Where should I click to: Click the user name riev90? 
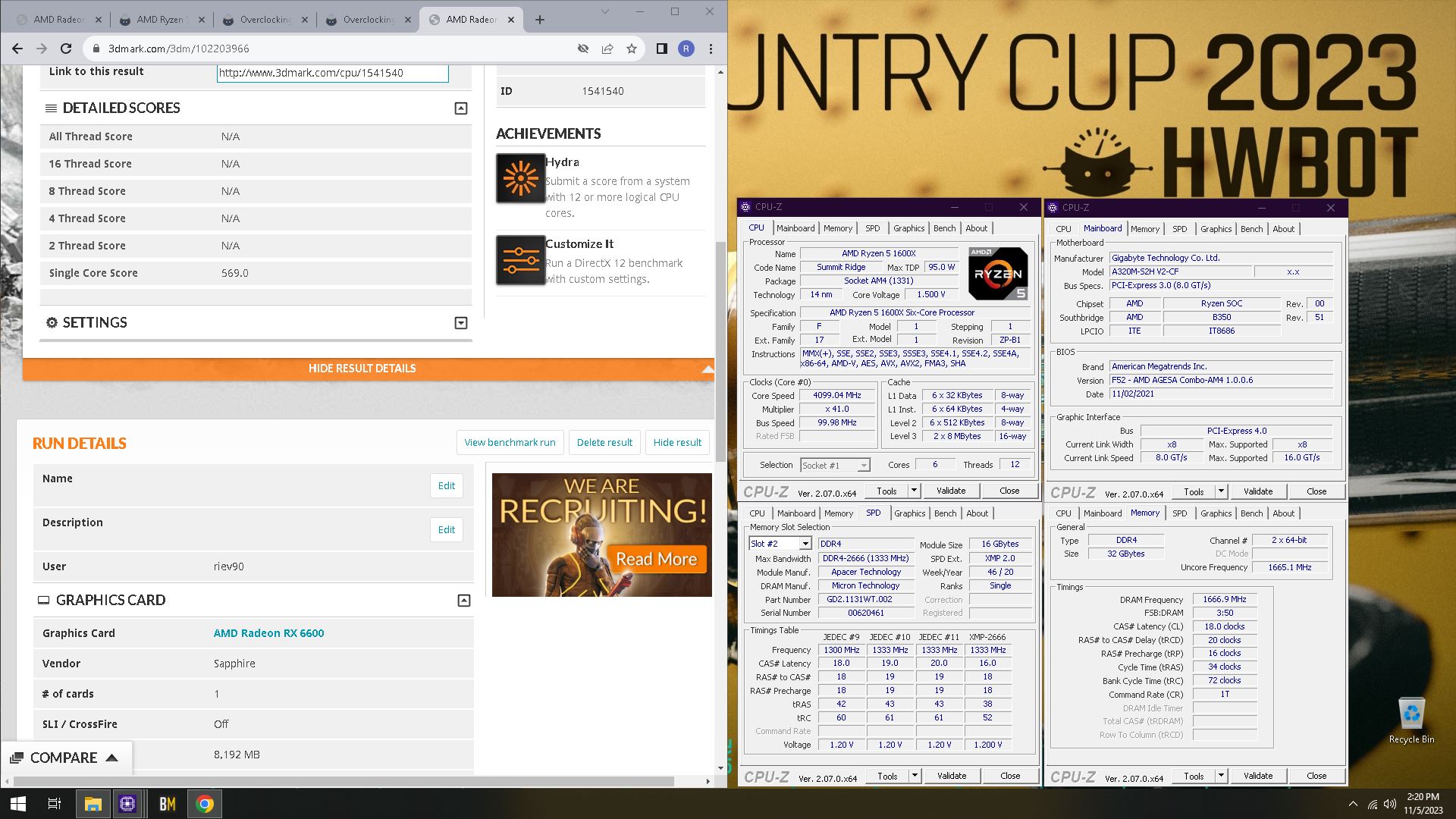[228, 566]
